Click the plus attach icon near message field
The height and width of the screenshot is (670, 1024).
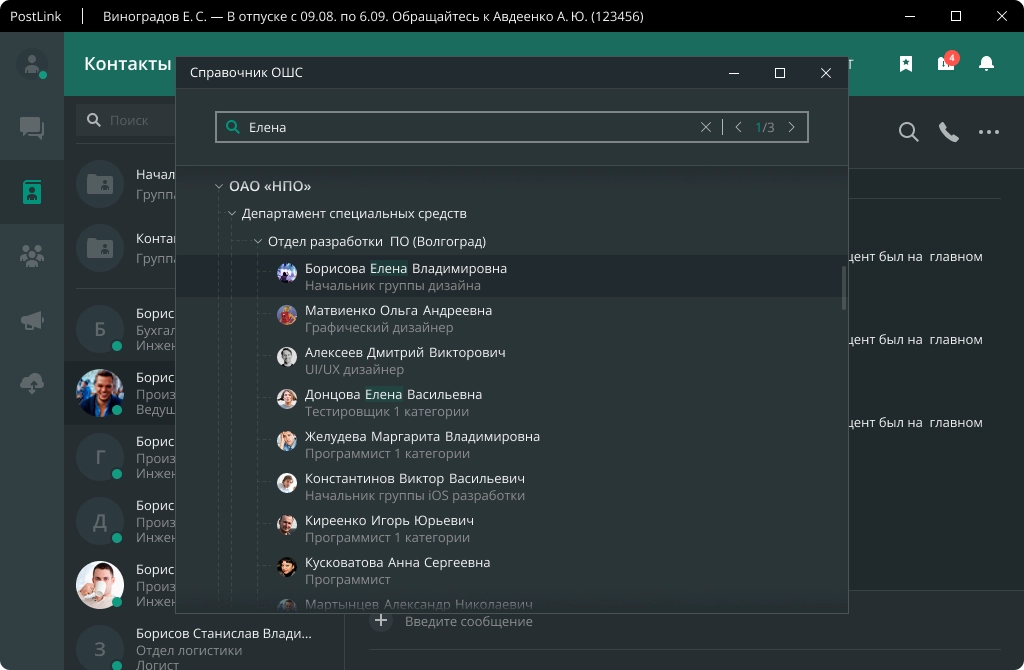pos(381,620)
